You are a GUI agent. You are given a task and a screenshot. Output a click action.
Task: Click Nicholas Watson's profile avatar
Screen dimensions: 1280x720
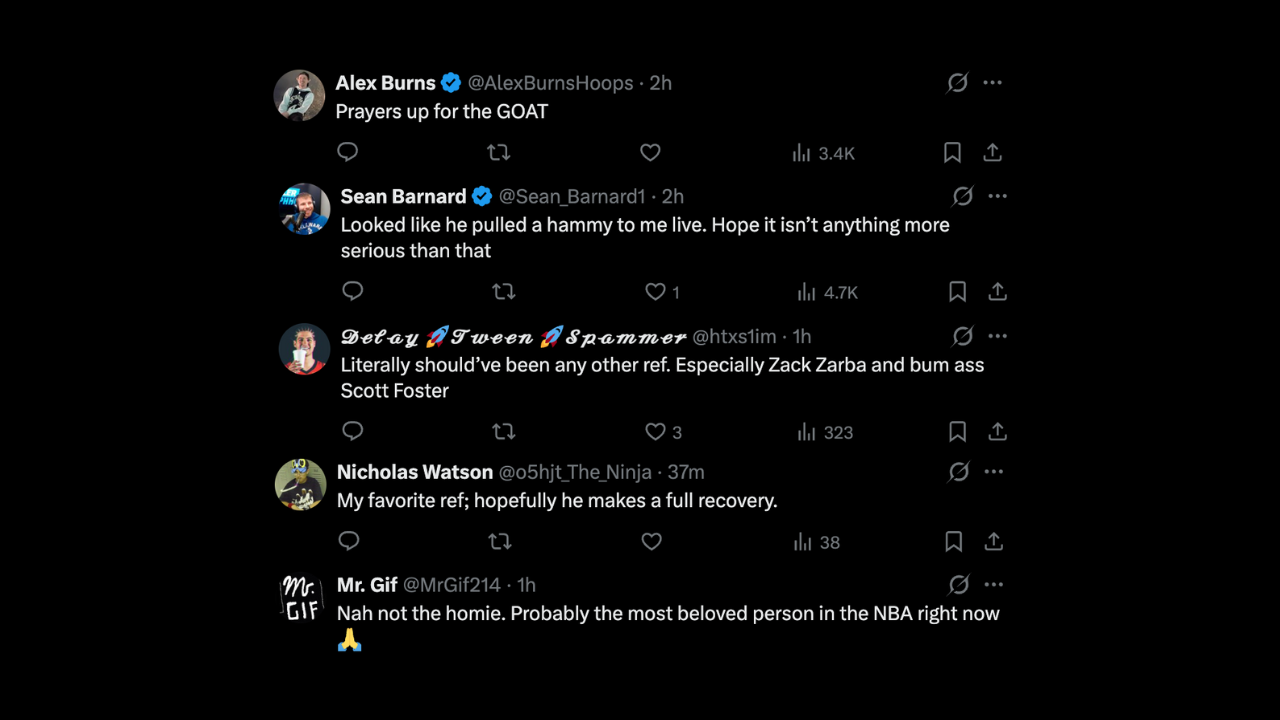[300, 484]
